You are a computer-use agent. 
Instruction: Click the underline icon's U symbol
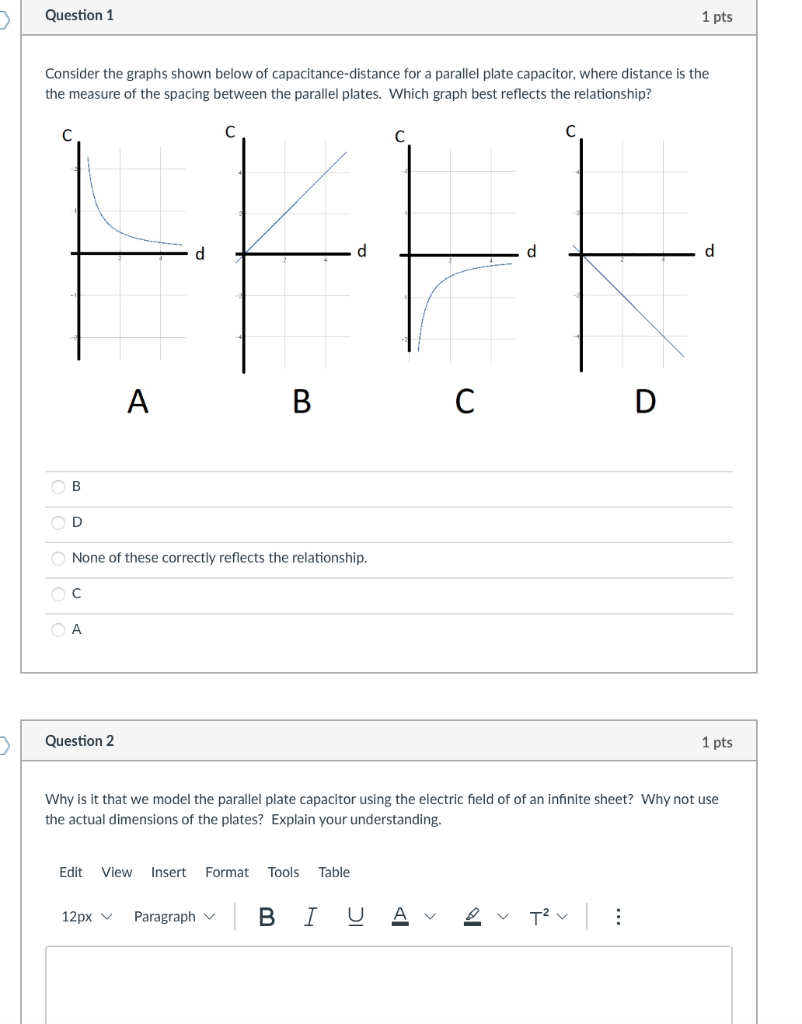pos(356,914)
